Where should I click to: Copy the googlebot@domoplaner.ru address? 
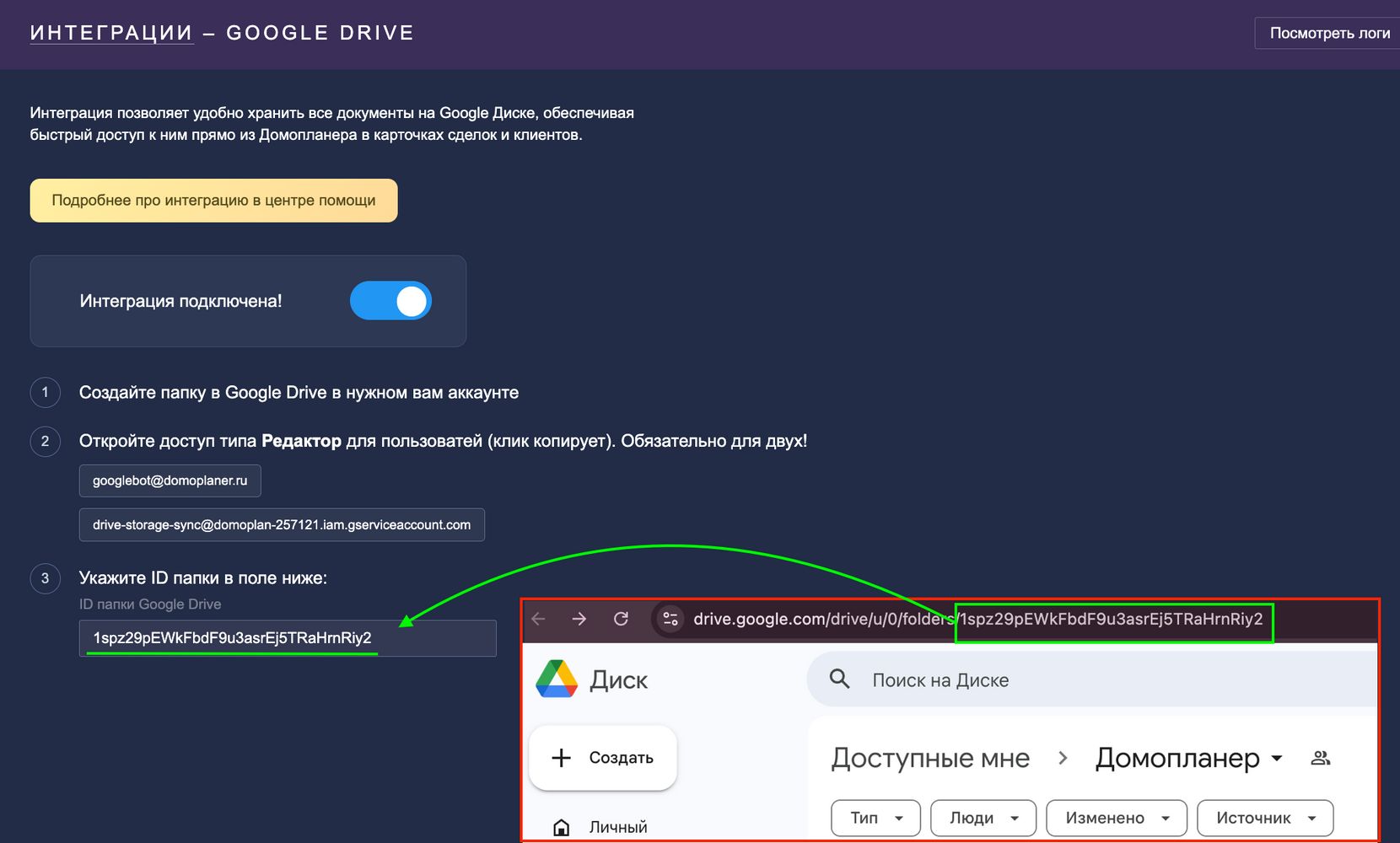click(170, 481)
